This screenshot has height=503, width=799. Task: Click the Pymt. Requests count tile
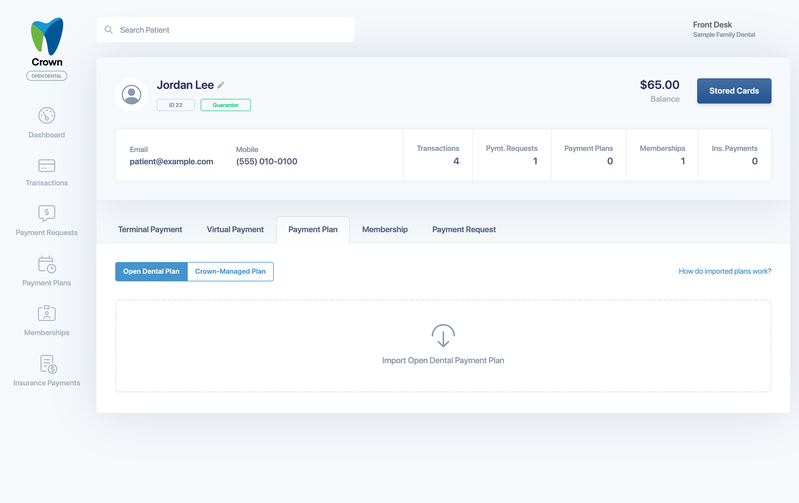pos(512,155)
